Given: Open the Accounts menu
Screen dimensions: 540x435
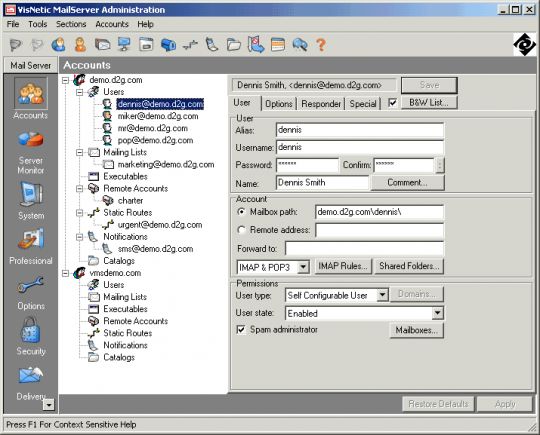Looking at the screenshot, I should pos(112,24).
